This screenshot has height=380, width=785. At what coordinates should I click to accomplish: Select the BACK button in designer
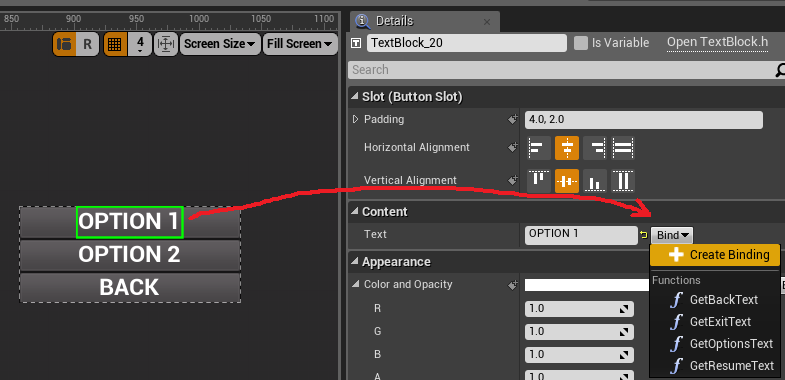click(130, 287)
